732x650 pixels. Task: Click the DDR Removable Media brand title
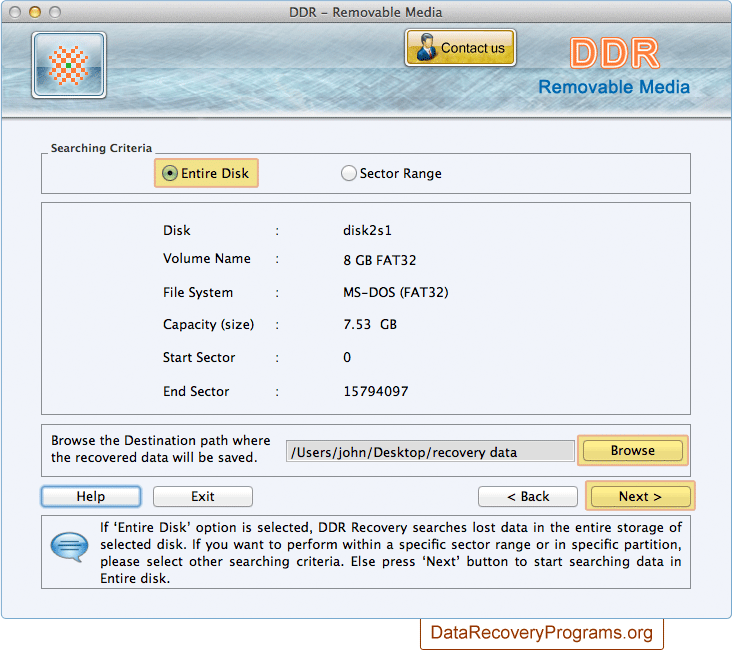(x=614, y=66)
